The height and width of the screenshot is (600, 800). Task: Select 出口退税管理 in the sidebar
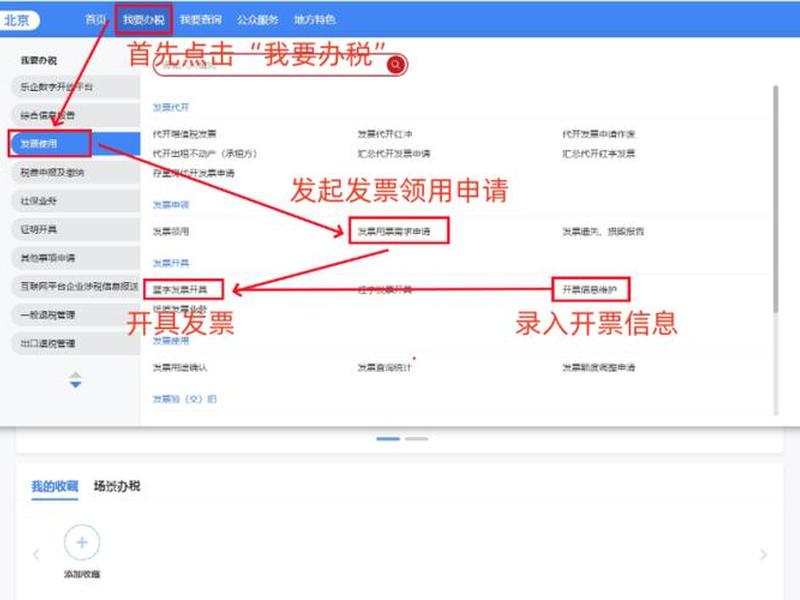point(76,343)
